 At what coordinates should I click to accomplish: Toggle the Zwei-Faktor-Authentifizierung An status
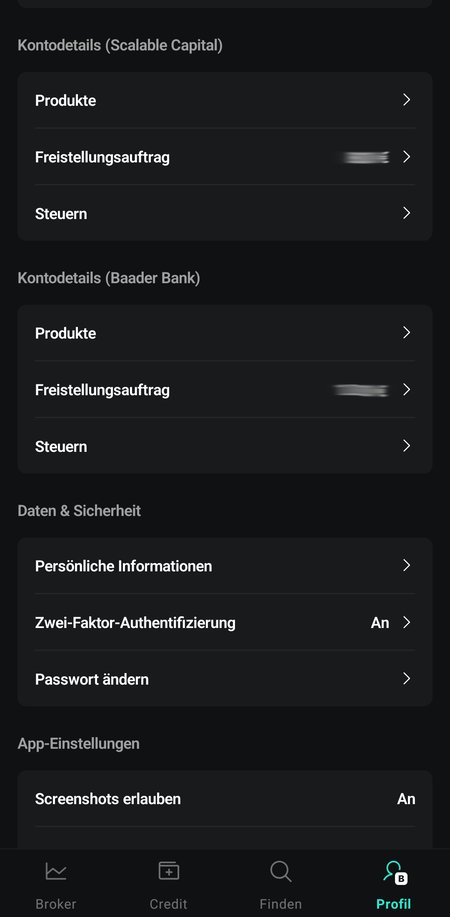pos(380,623)
